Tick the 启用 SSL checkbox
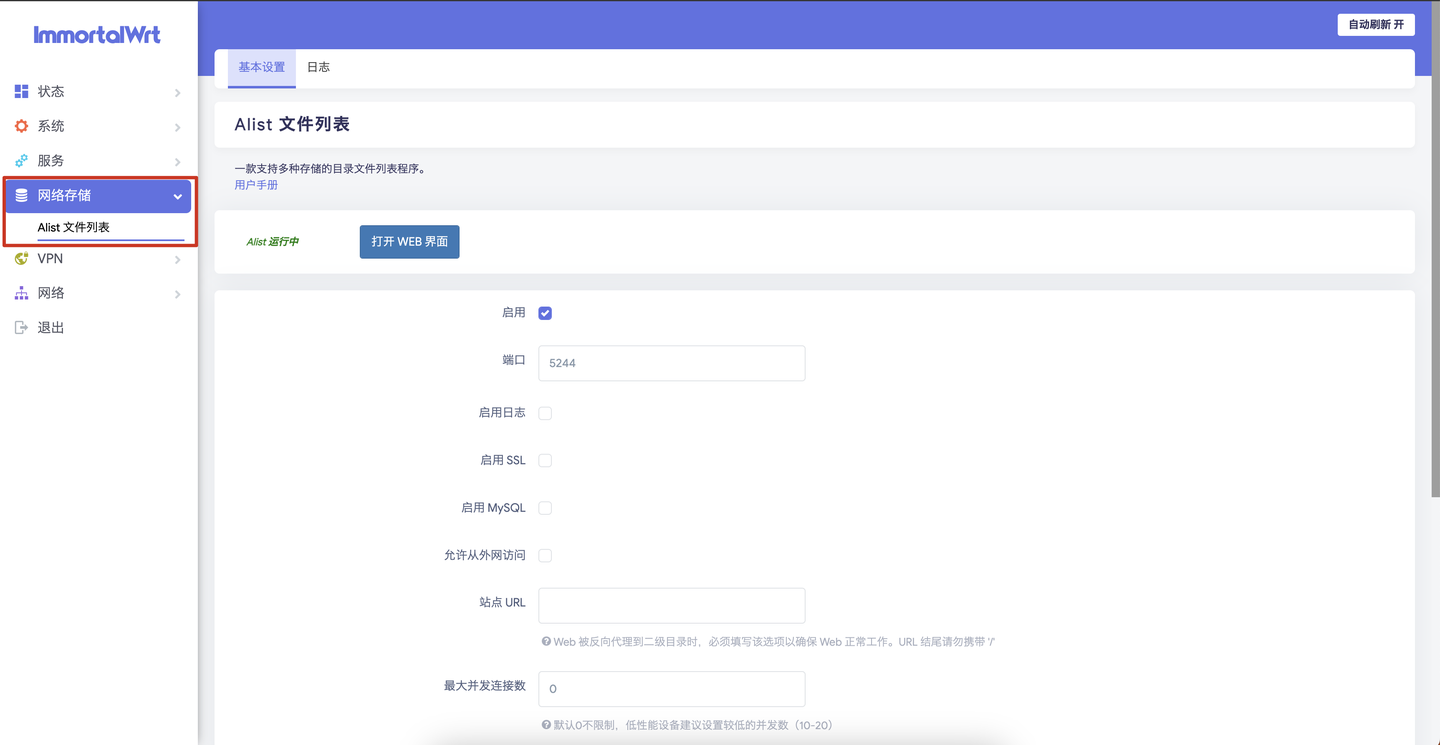 pos(545,461)
